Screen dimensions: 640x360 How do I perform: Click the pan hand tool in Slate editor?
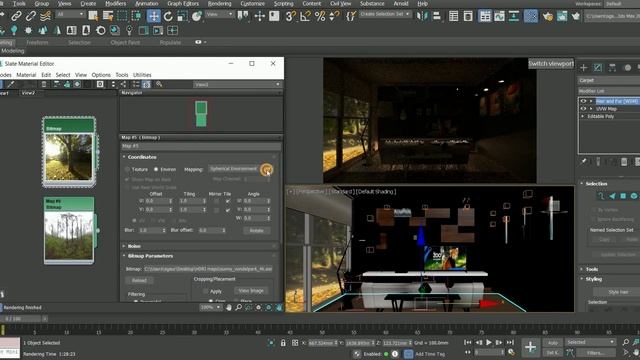click(229, 307)
